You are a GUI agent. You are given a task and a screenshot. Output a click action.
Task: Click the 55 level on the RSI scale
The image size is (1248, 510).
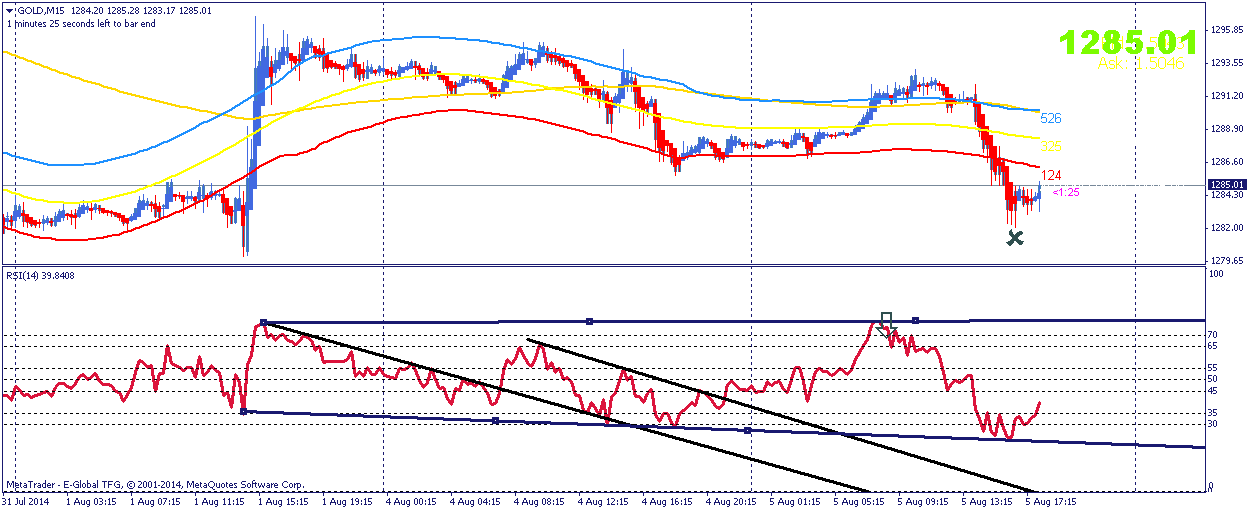1213,368
